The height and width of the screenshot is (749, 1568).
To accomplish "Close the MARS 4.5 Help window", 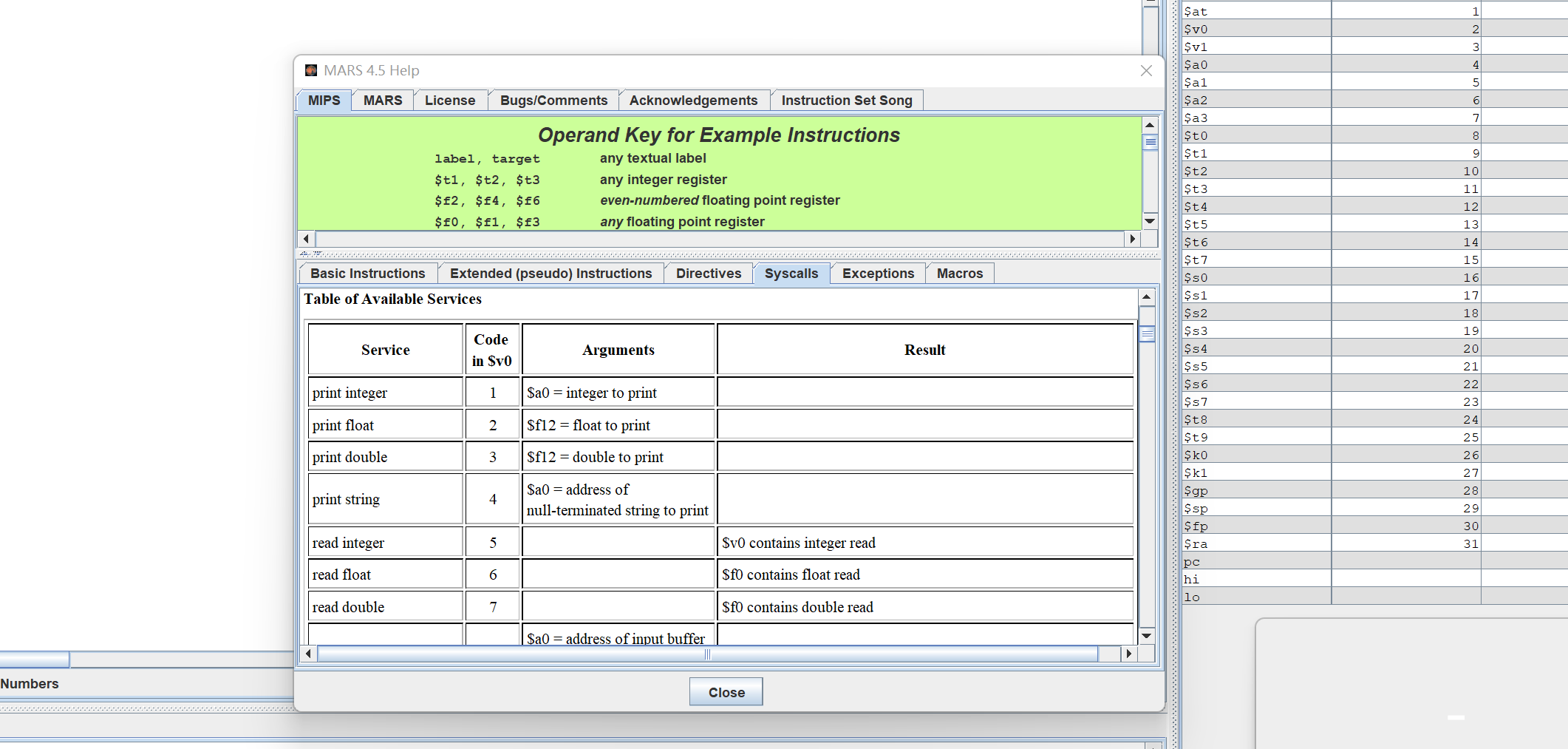I will click(1146, 70).
